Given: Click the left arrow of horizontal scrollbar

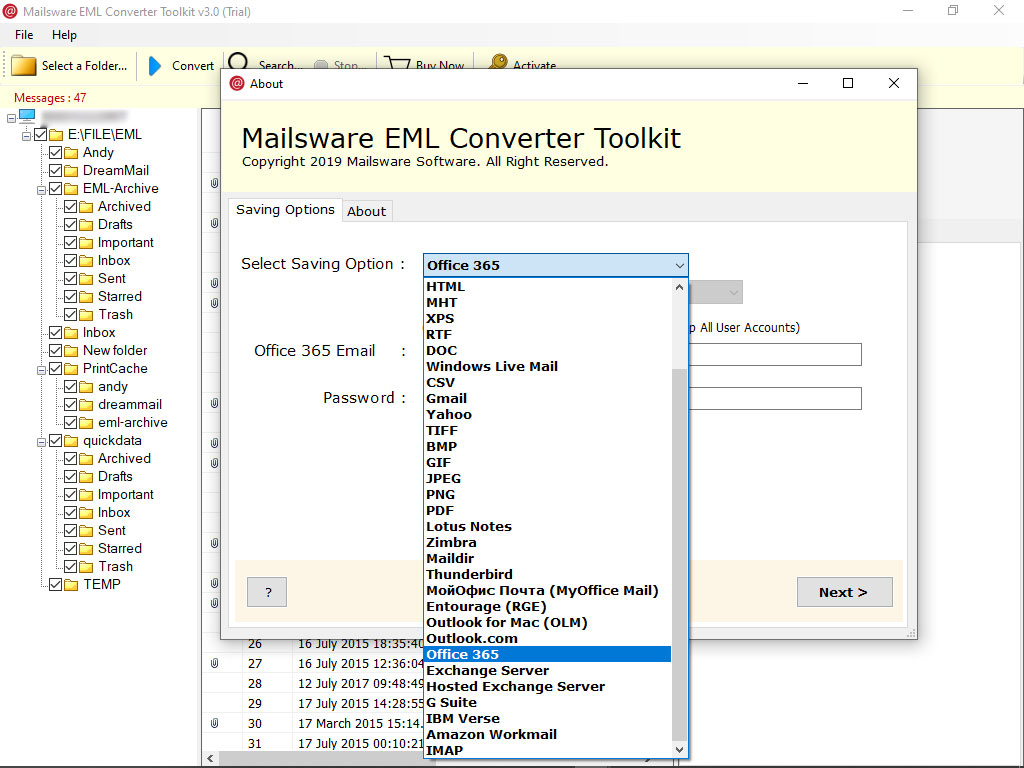Looking at the screenshot, I should point(210,759).
